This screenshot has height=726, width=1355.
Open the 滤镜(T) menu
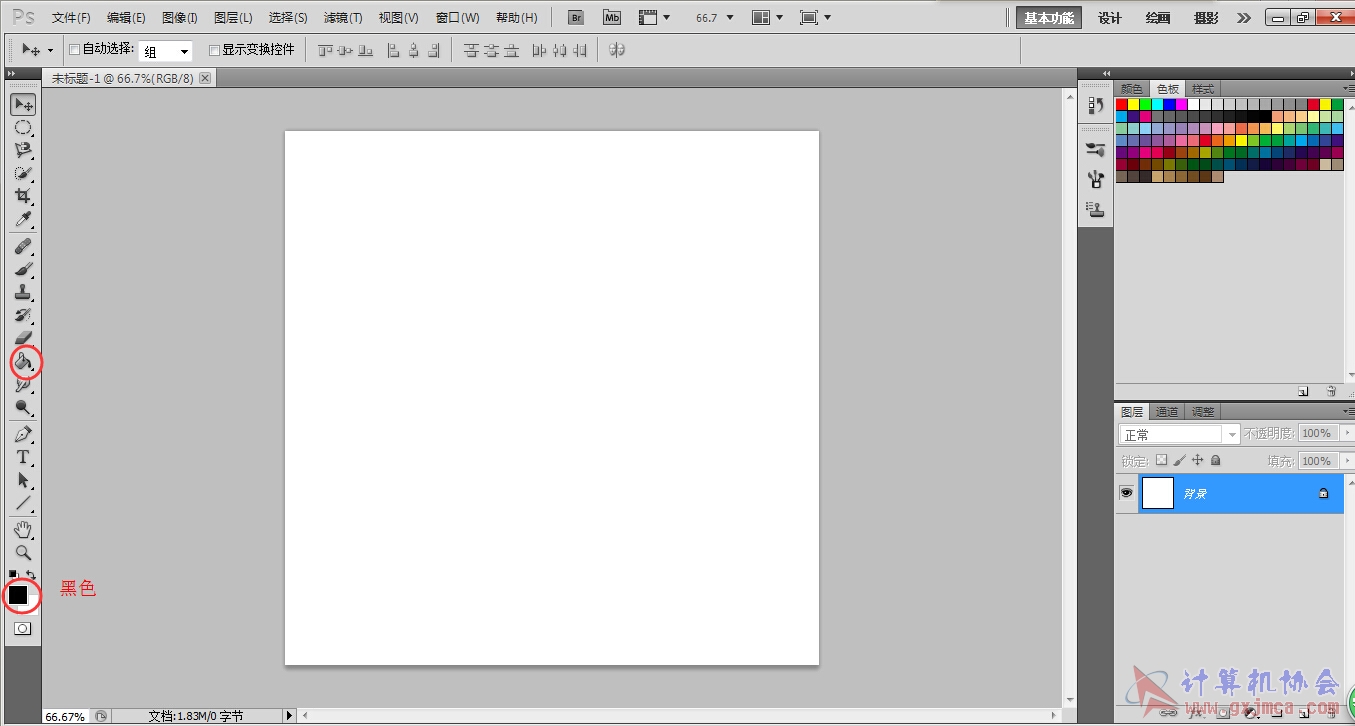tap(343, 18)
